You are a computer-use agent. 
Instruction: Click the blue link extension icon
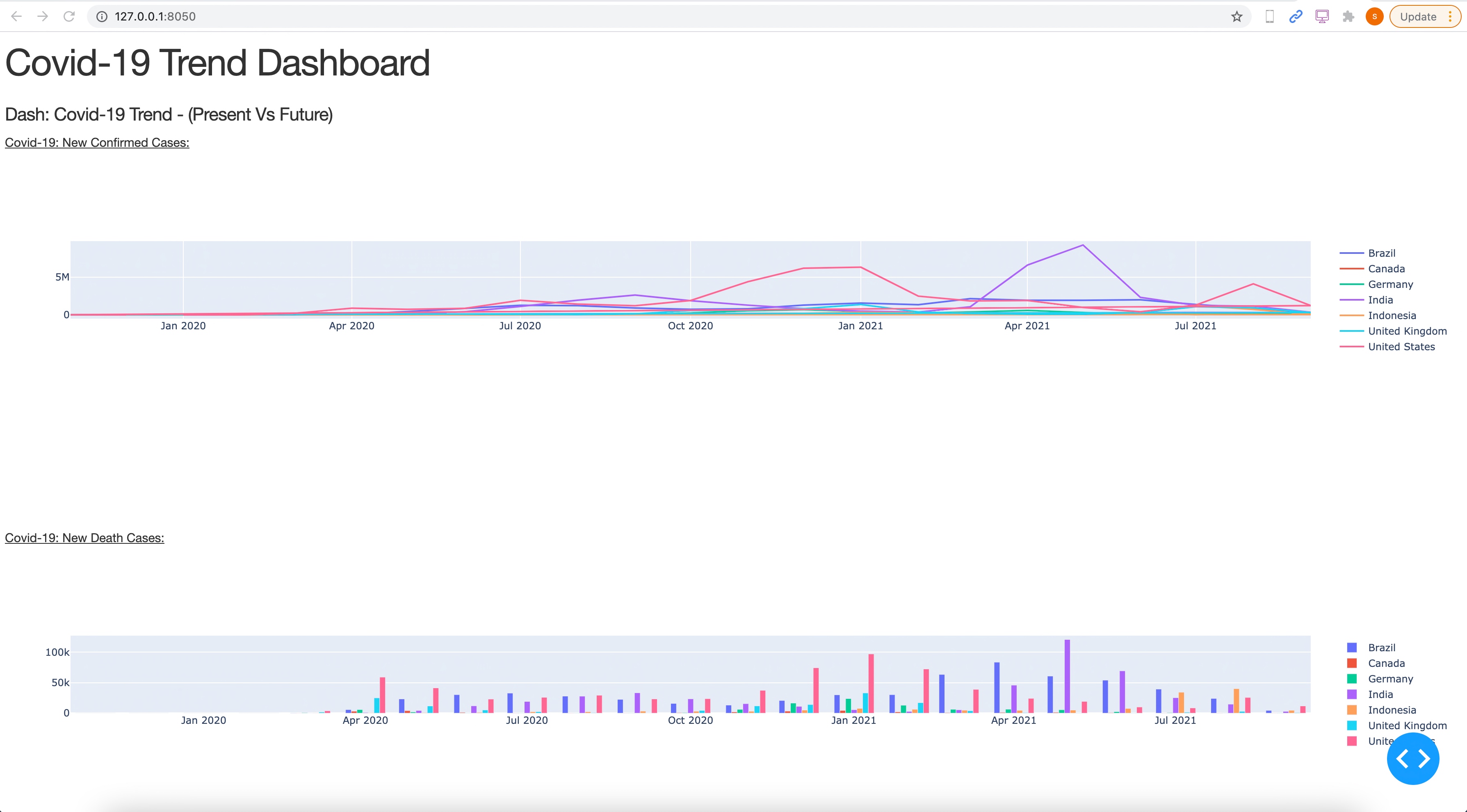pos(1296,16)
